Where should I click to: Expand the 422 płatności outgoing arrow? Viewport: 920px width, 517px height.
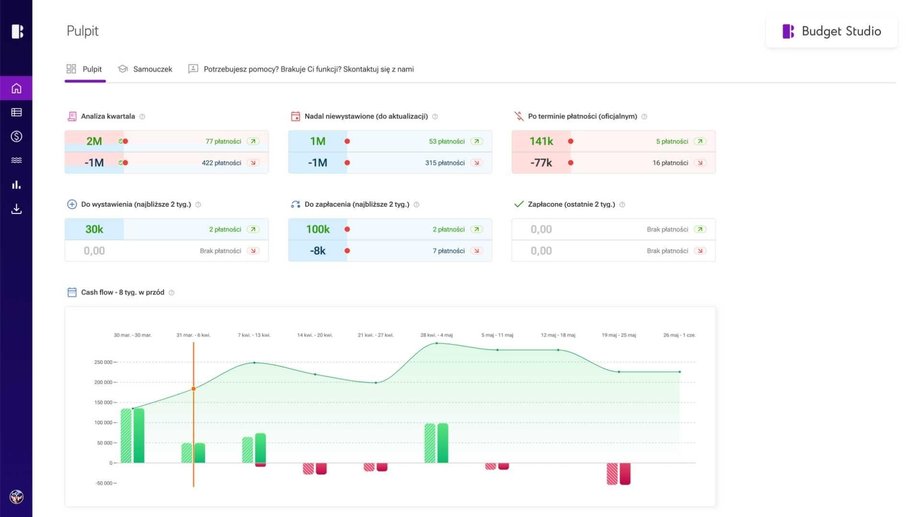coord(253,162)
